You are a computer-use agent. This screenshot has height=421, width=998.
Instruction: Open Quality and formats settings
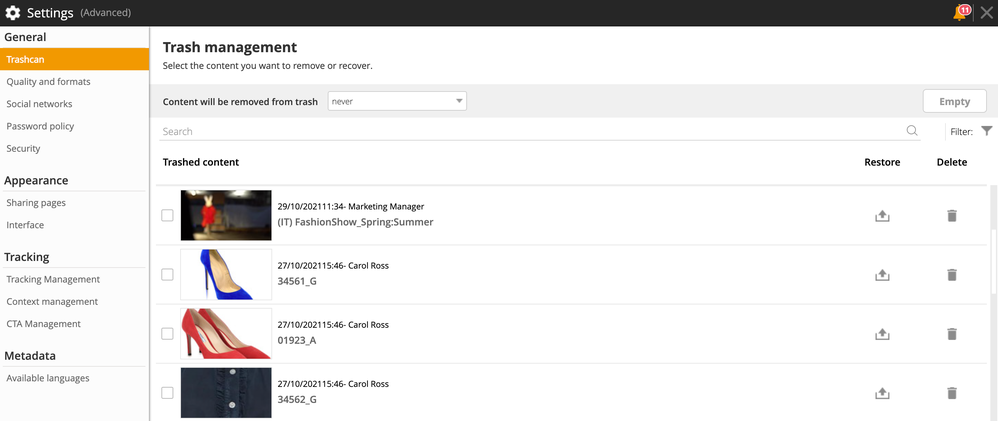coord(48,82)
